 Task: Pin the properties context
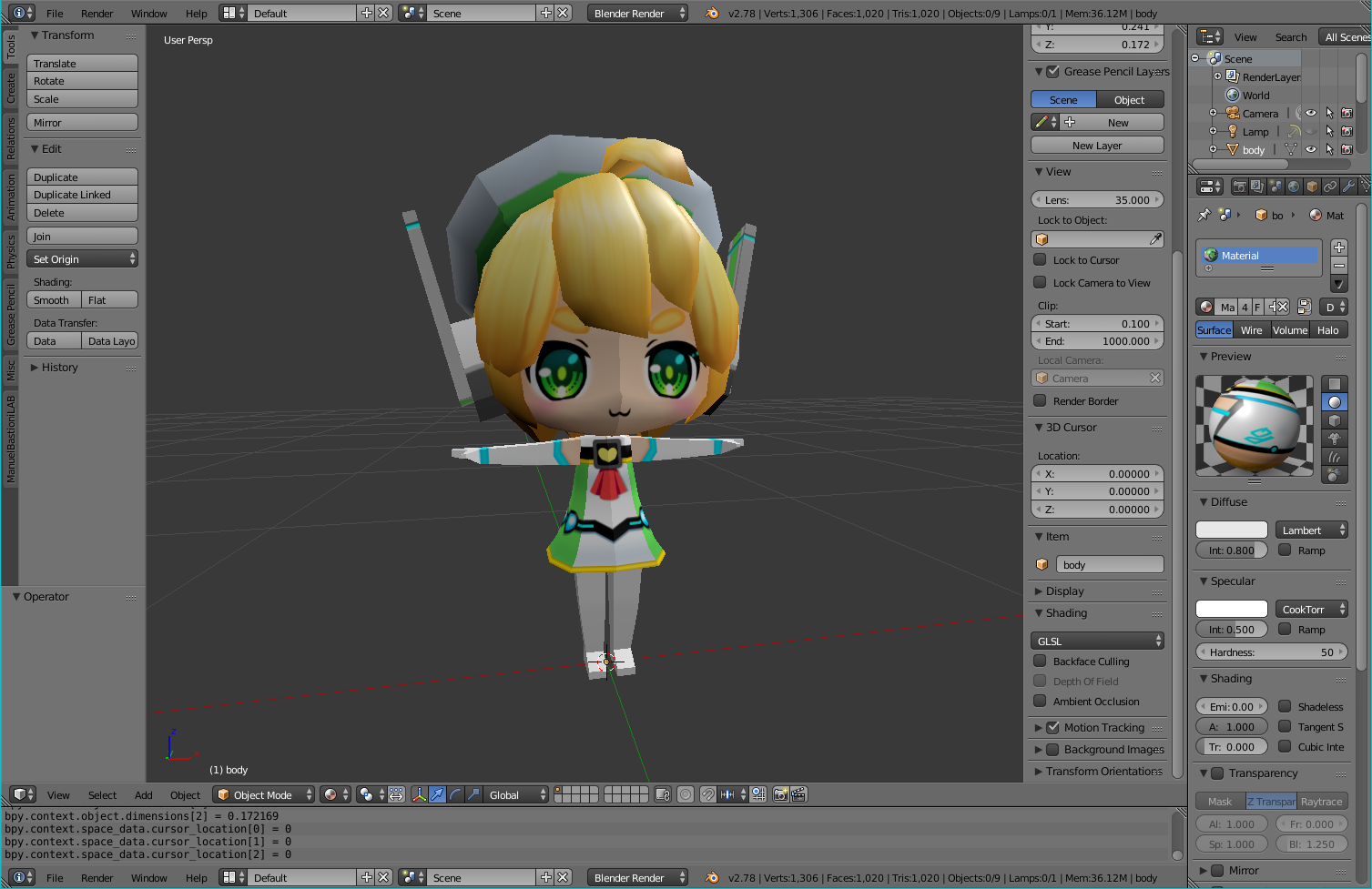click(x=1204, y=215)
